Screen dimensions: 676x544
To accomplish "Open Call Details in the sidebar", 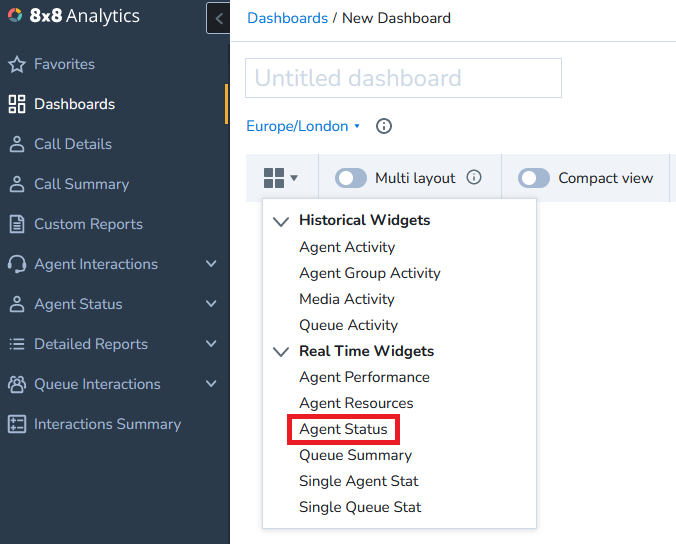I will [73, 144].
